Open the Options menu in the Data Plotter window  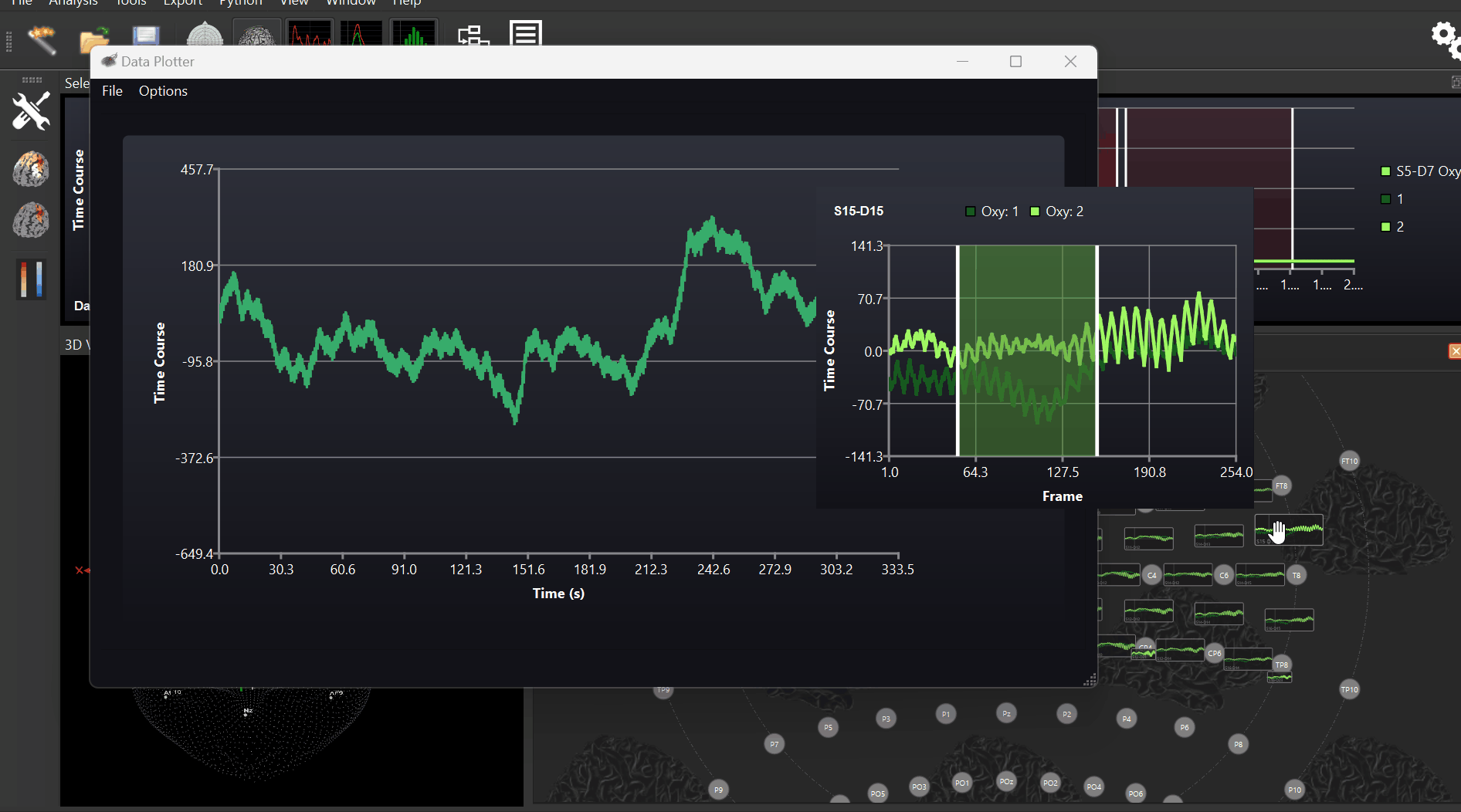pos(163,91)
